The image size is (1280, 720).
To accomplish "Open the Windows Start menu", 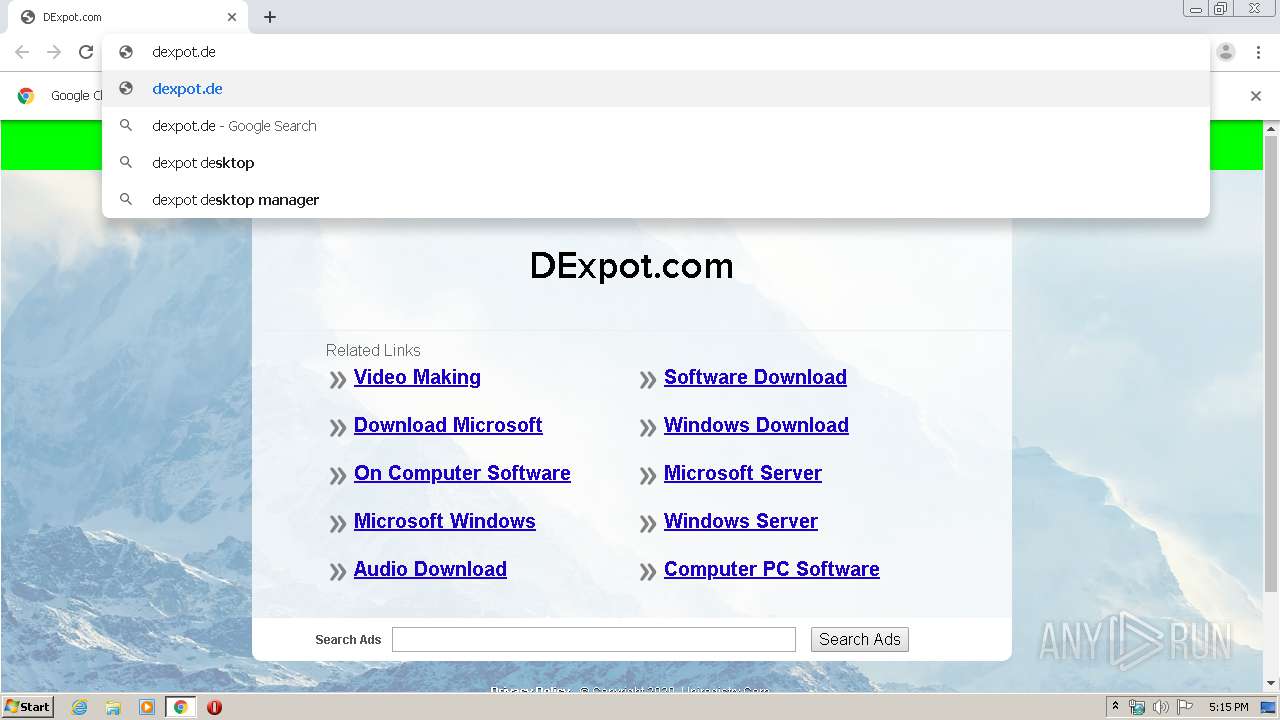I will pos(27,707).
